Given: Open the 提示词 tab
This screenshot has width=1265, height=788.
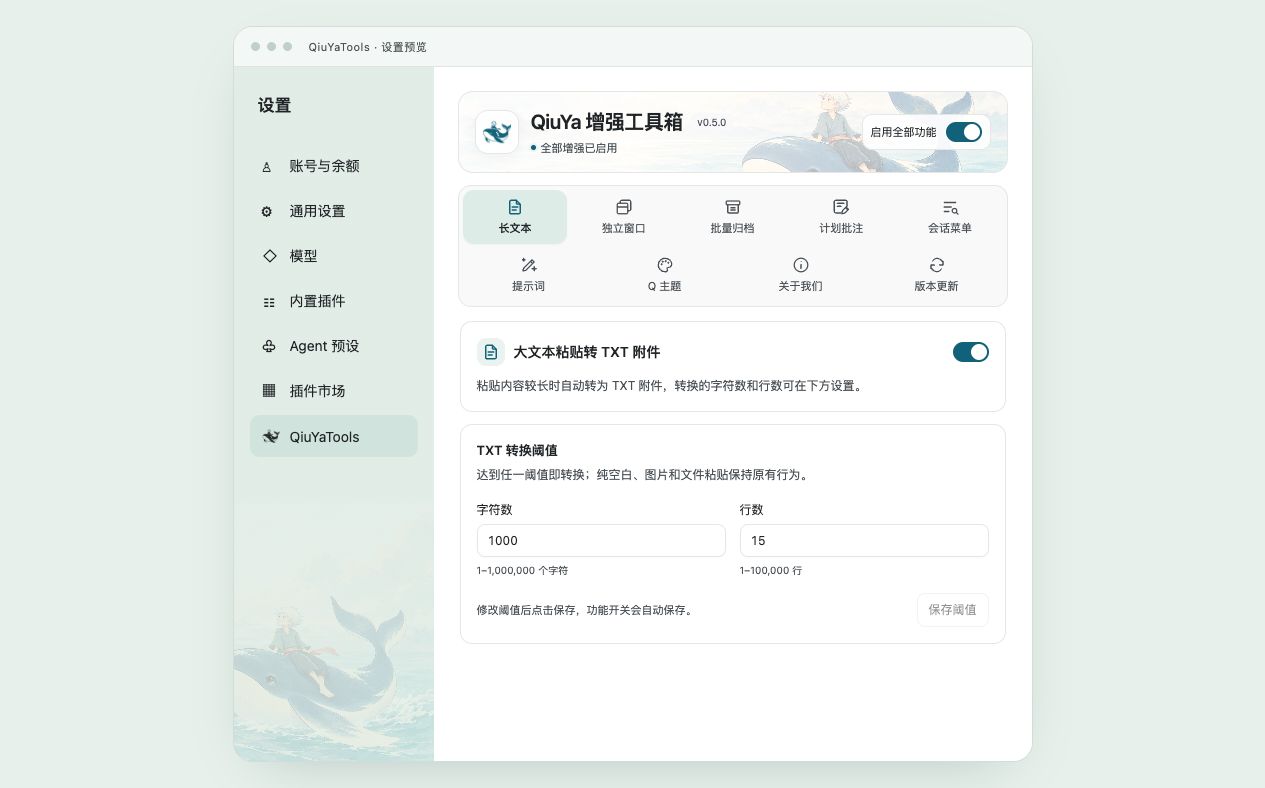Looking at the screenshot, I should (529, 275).
